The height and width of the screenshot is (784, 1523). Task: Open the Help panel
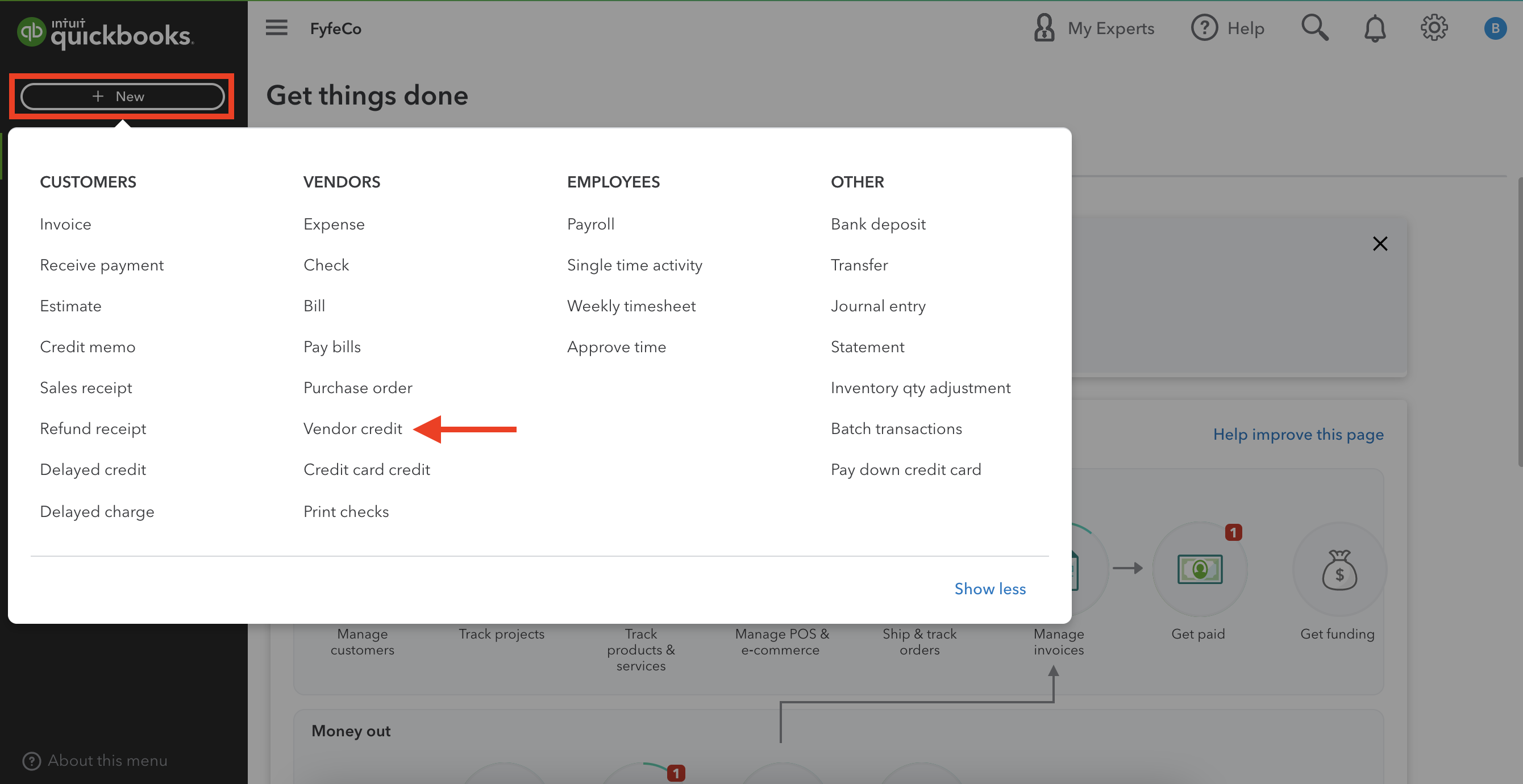coord(1227,28)
